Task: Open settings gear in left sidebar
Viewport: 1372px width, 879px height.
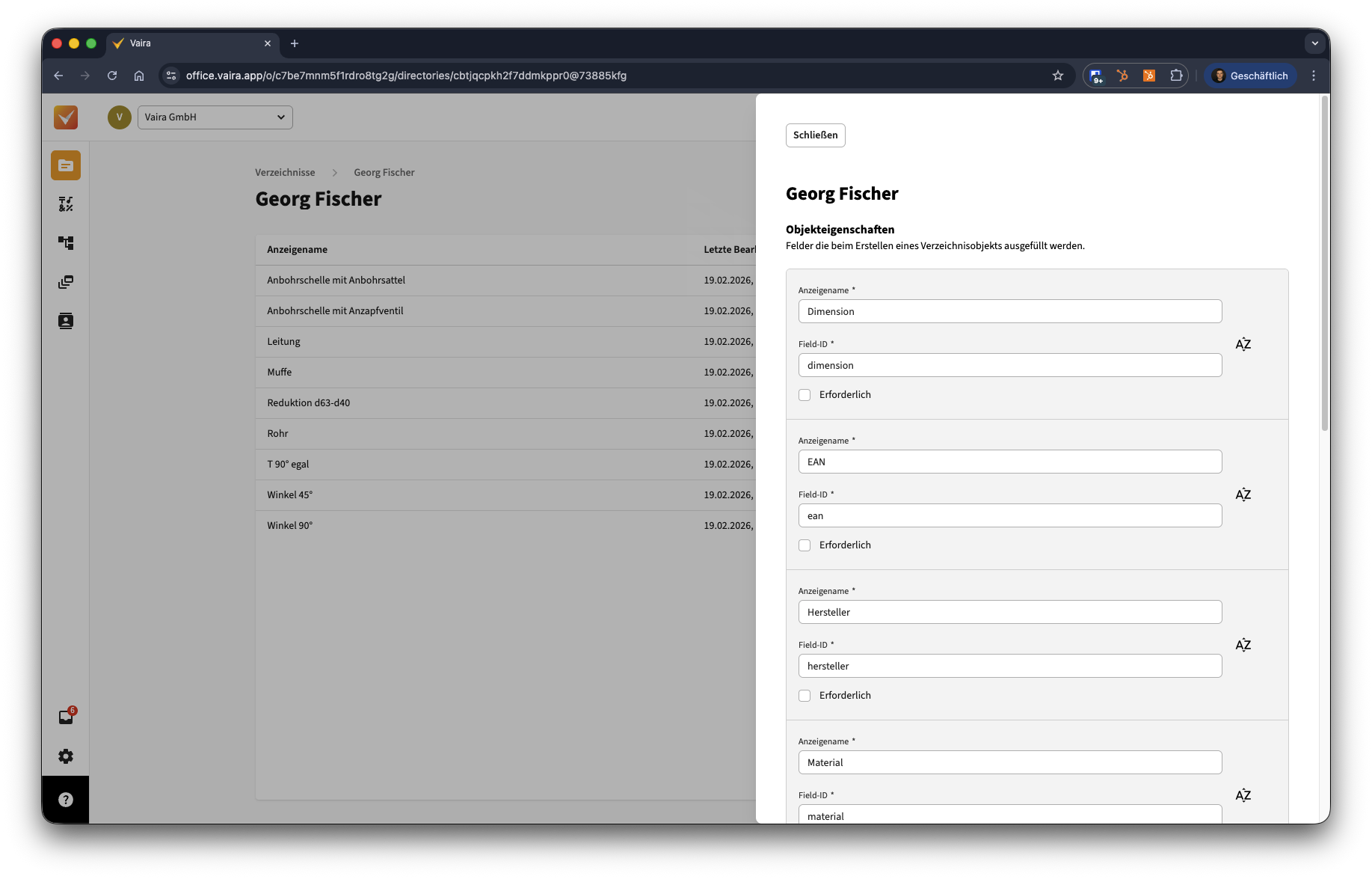Action: tap(66, 756)
